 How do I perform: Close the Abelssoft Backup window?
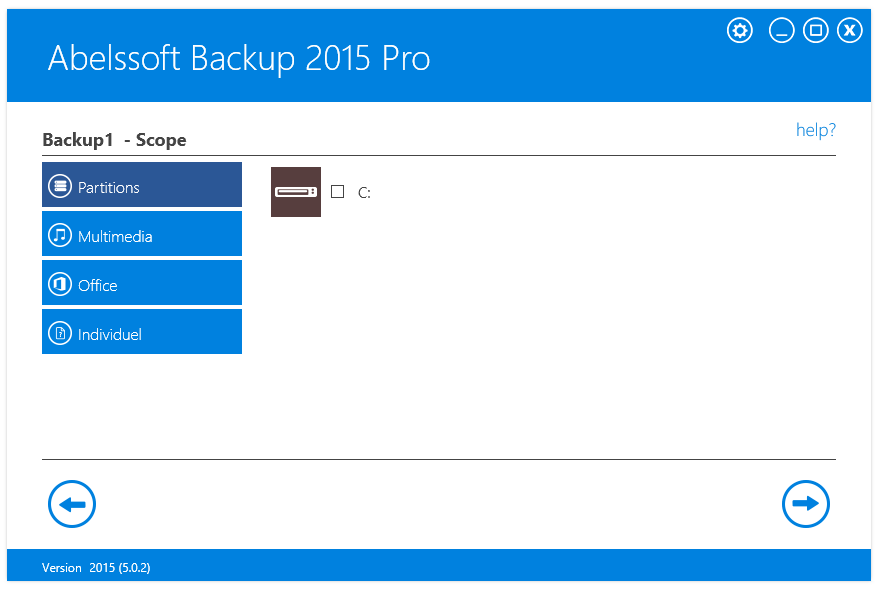pyautogui.click(x=850, y=30)
